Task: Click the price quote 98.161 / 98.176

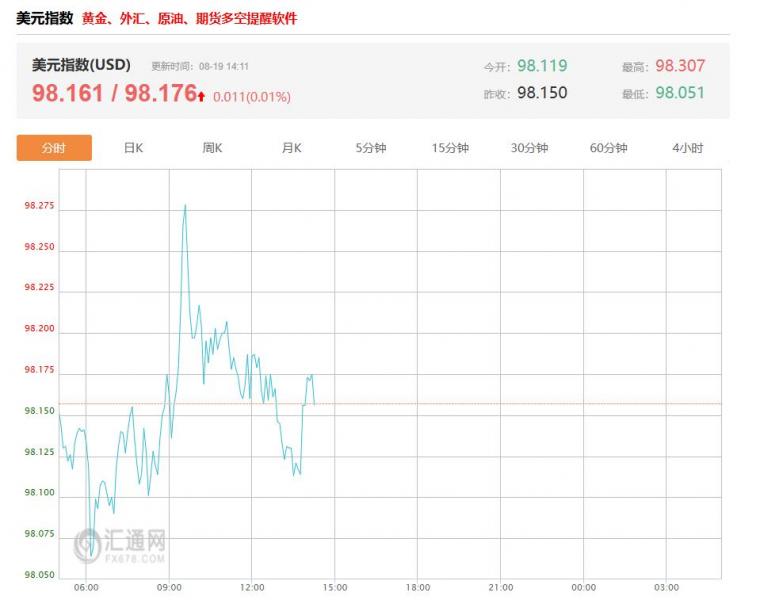Action: [x=114, y=93]
